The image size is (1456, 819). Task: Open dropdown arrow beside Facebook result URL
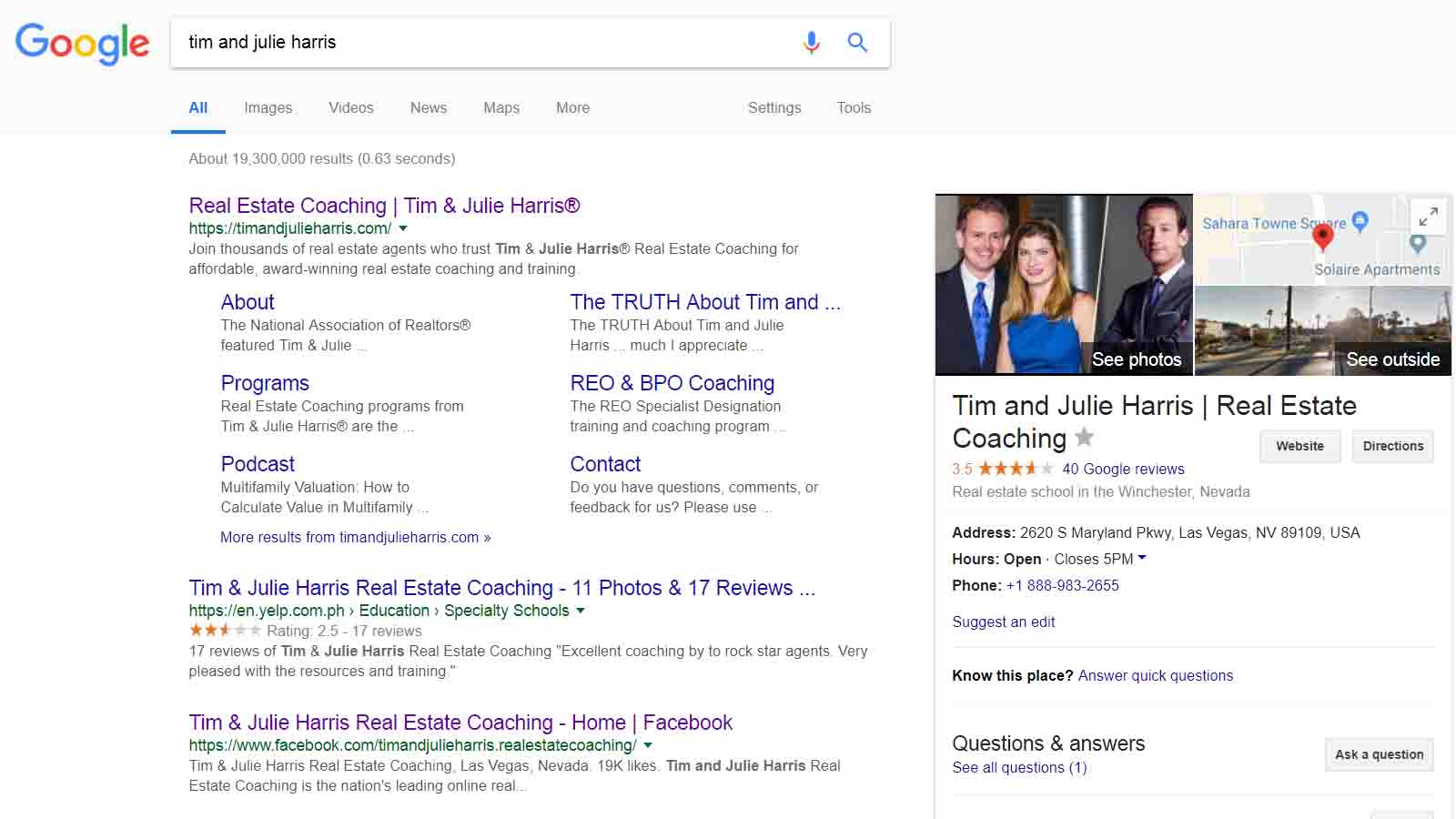point(648,745)
